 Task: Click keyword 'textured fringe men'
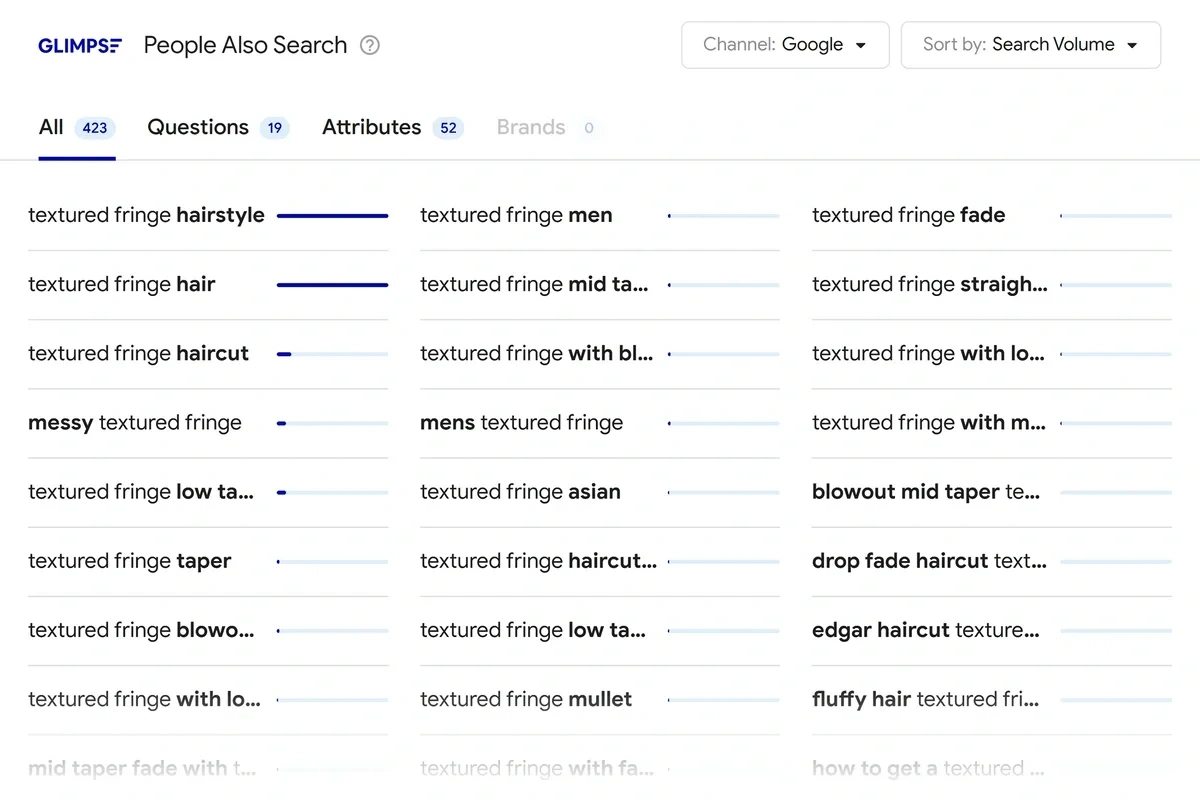point(516,215)
